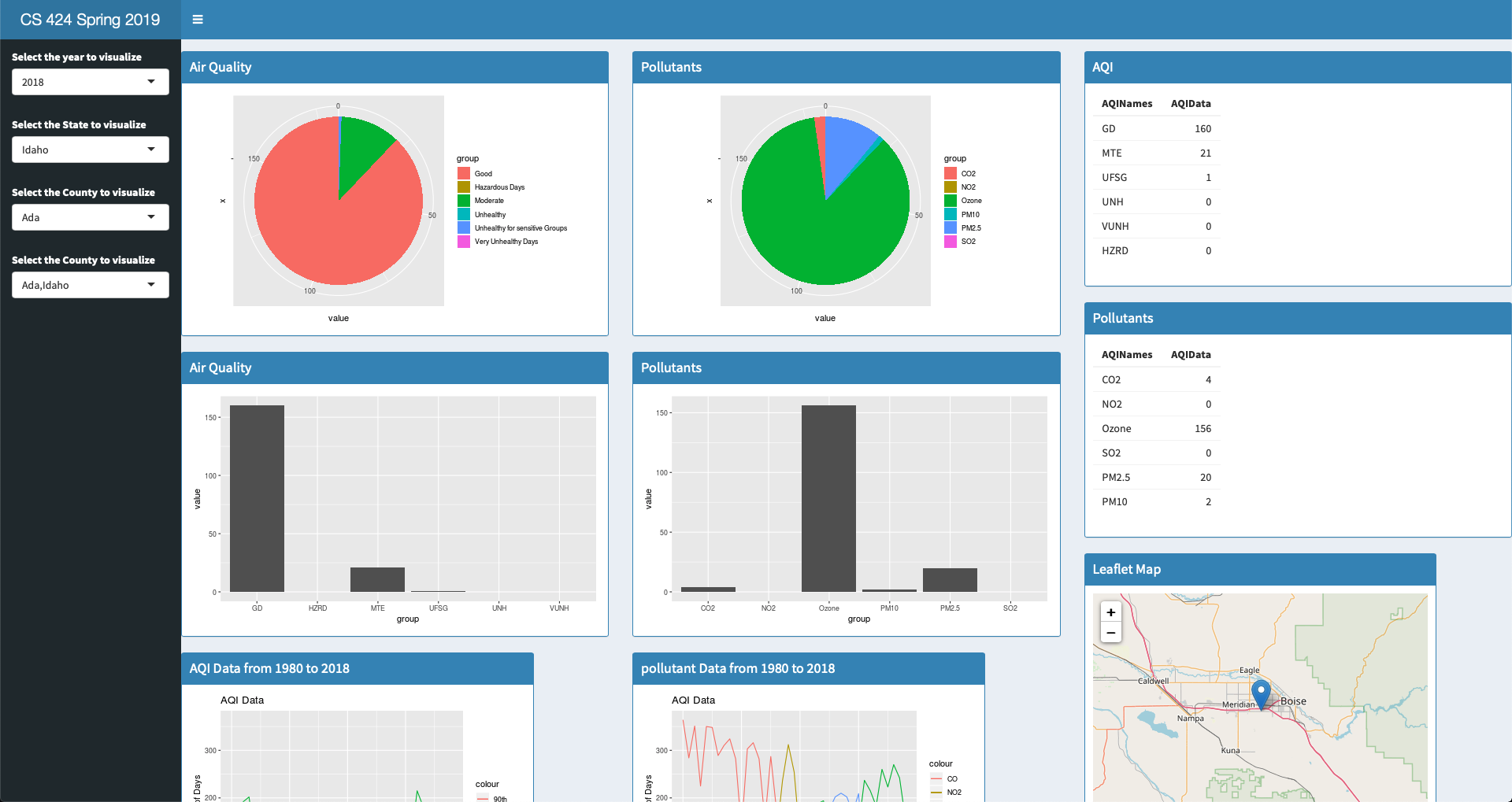The width and height of the screenshot is (1512, 802).
Task: Click the Caldwell label on the map
Action: 1153,681
